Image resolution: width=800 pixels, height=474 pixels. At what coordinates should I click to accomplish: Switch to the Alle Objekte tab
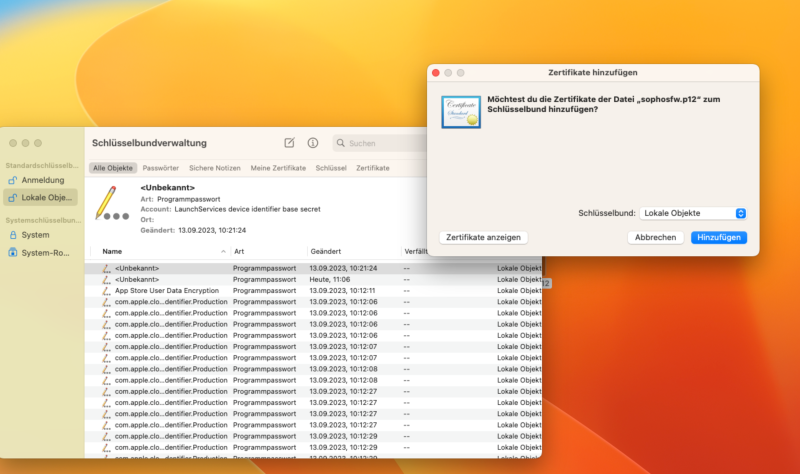tap(113, 168)
